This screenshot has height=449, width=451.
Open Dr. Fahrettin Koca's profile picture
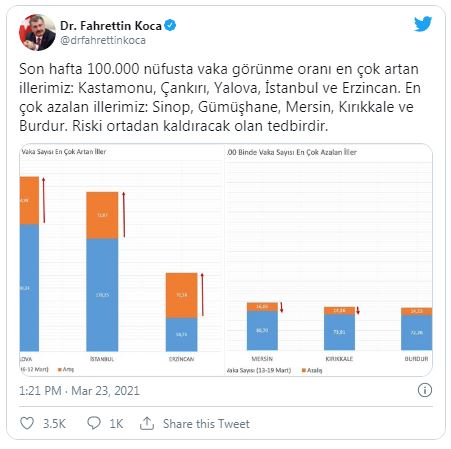point(37,32)
